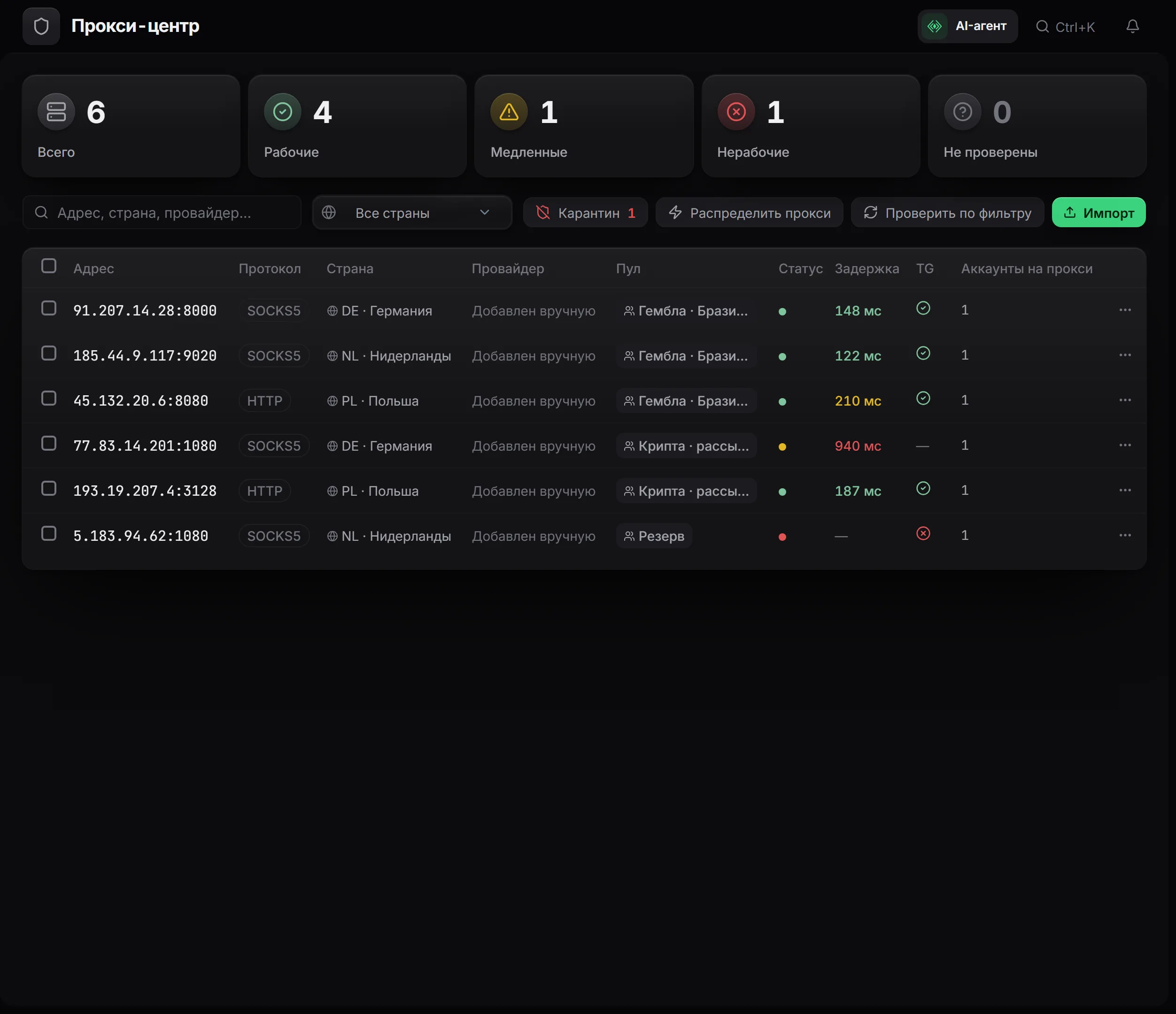The height and width of the screenshot is (1014, 1176).
Task: Click HTTP tag on 193.19.207.4:3128 row
Action: pos(264,491)
